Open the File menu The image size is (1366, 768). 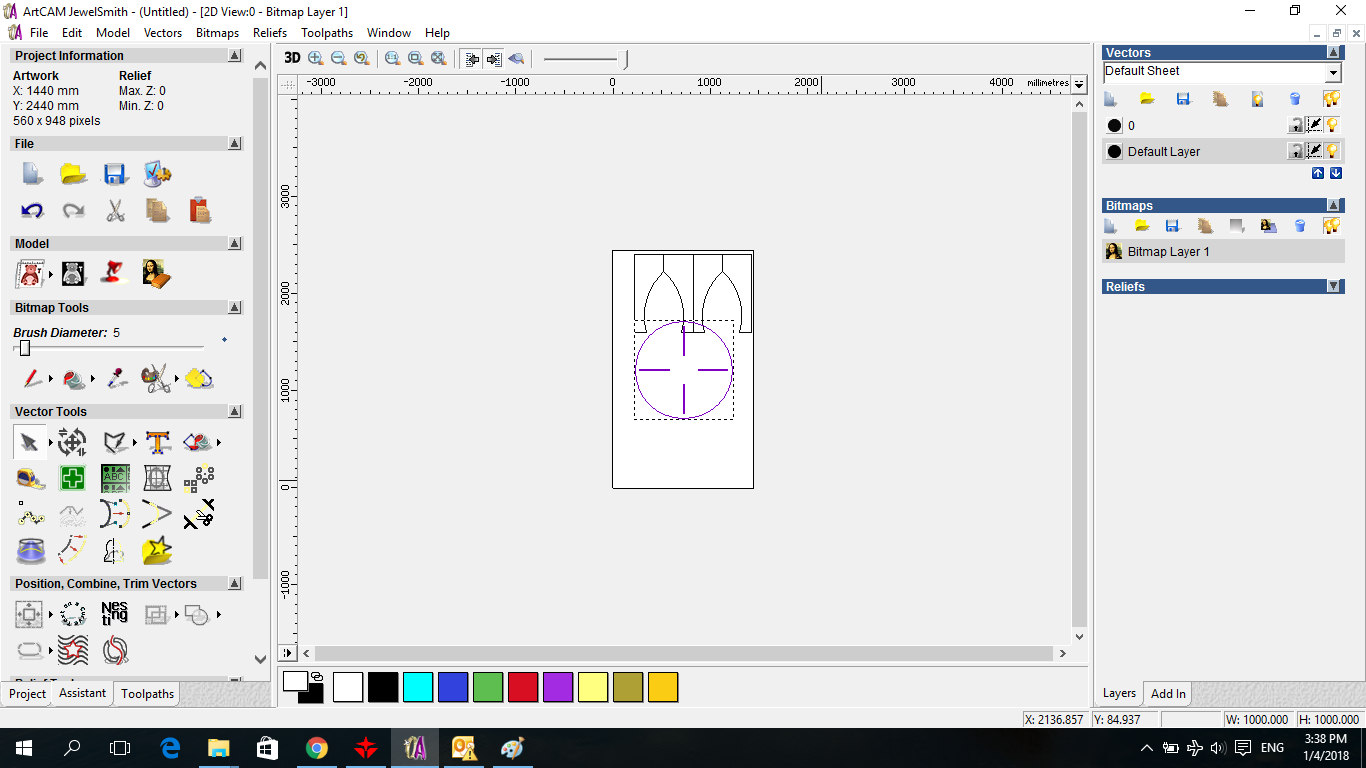pos(39,33)
